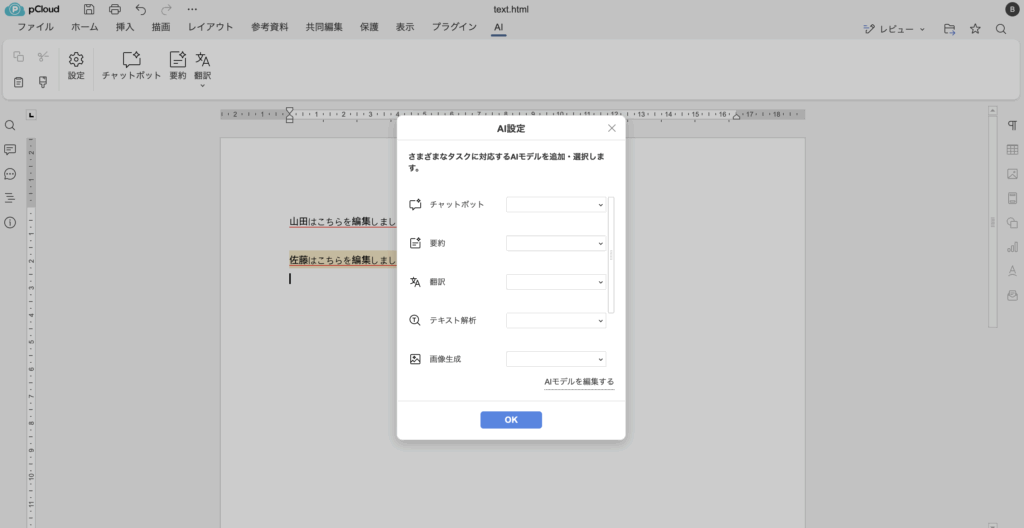The width and height of the screenshot is (1024, 528).
Task: Click the Copy icon in ribbon
Action: (x=18, y=57)
